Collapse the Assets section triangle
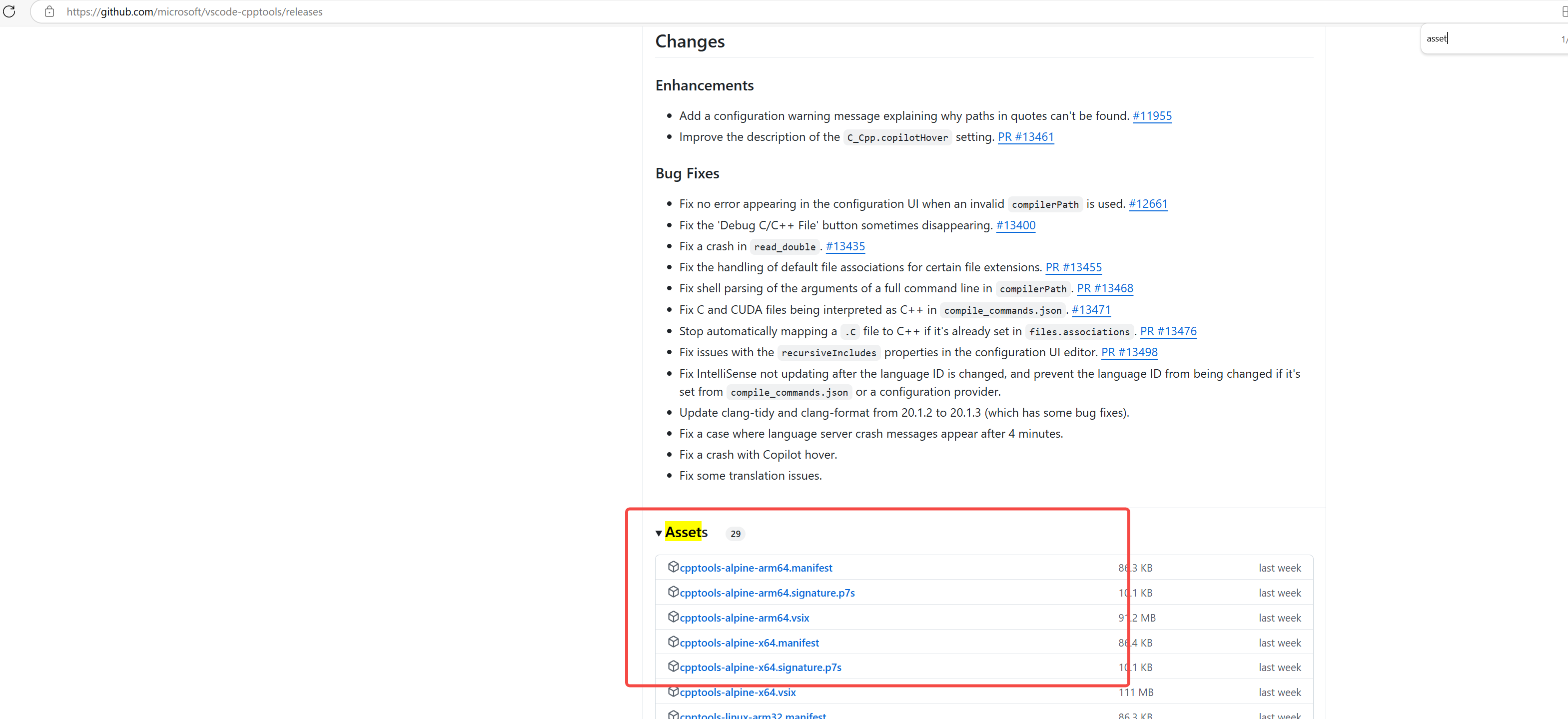The width and height of the screenshot is (1568, 719). tap(659, 533)
